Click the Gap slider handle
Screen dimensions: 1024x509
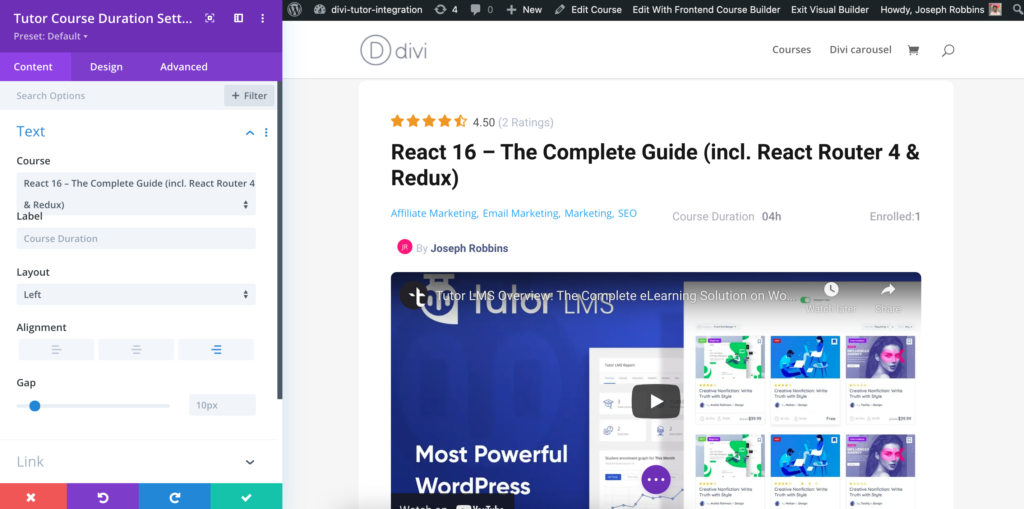(x=35, y=406)
